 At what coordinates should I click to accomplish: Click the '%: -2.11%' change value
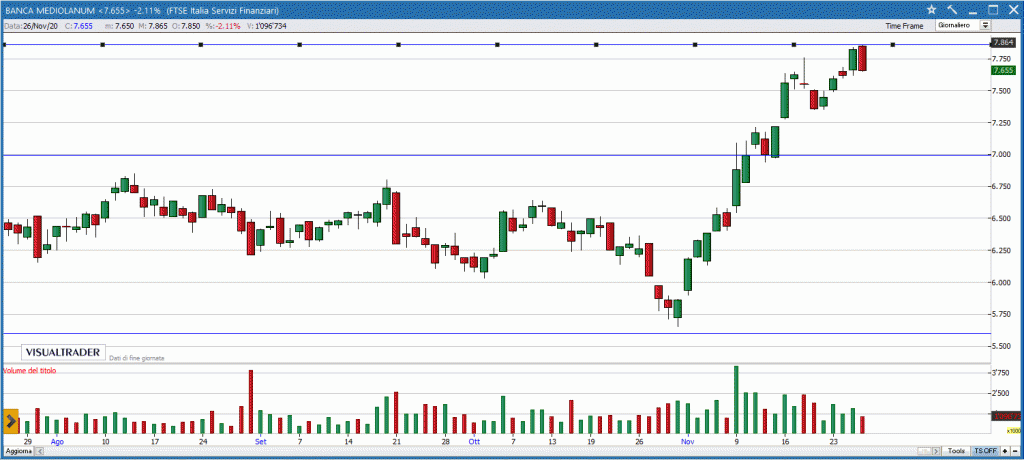[x=225, y=26]
